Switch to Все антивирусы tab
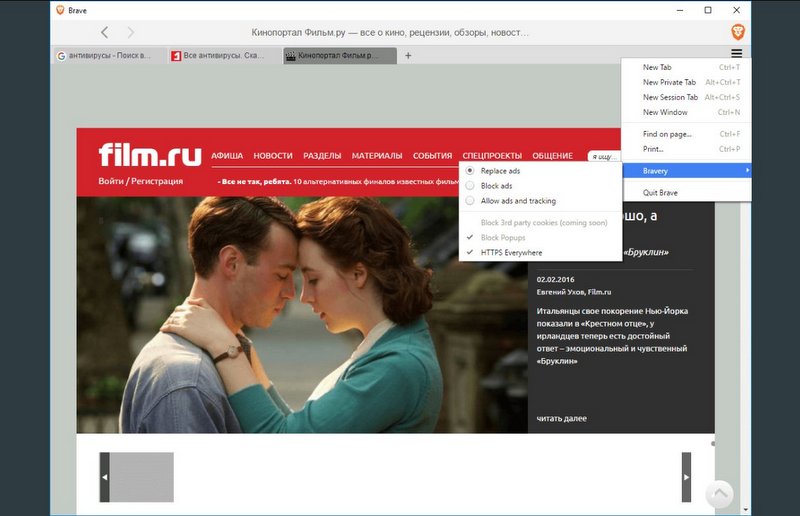The height and width of the screenshot is (516, 800). pos(223,56)
